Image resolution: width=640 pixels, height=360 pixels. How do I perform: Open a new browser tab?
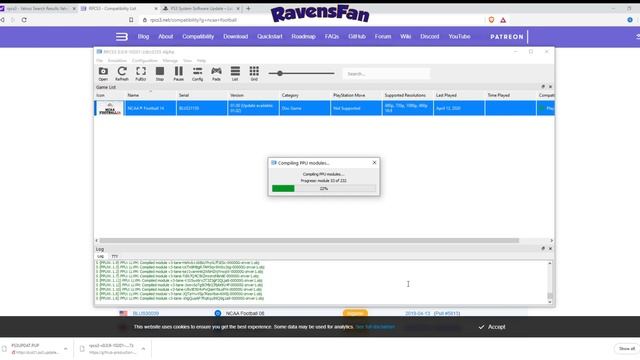pyautogui.click(x=248, y=8)
